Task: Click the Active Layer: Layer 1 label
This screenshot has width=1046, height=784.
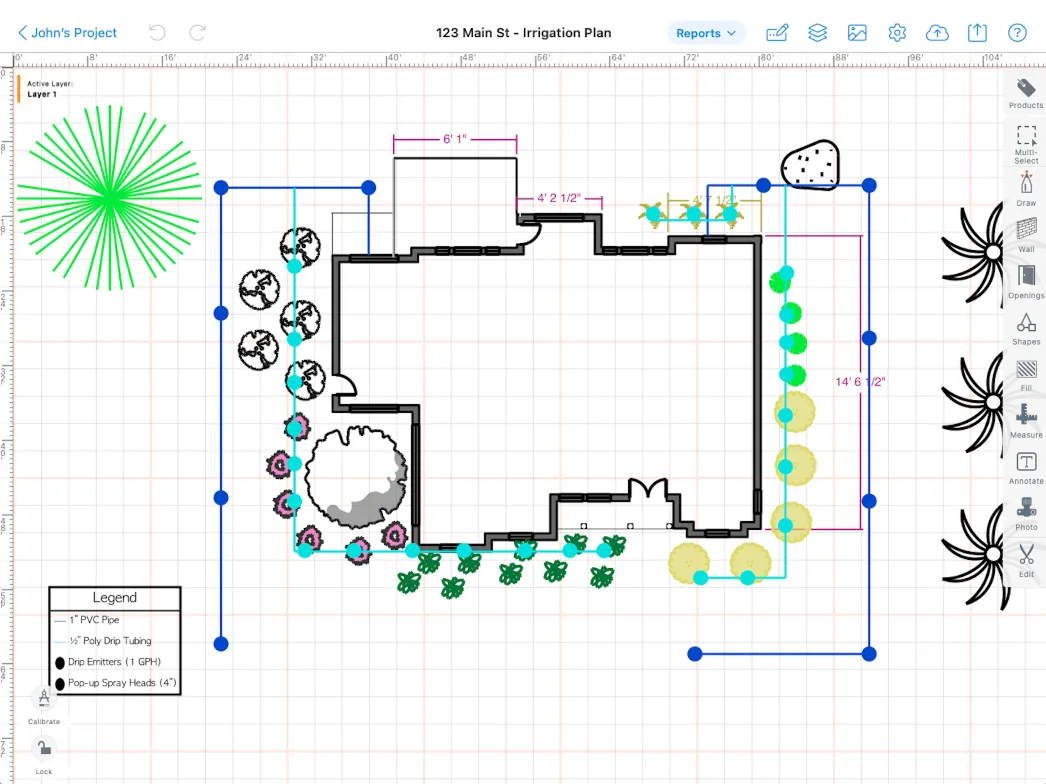Action: (50, 89)
